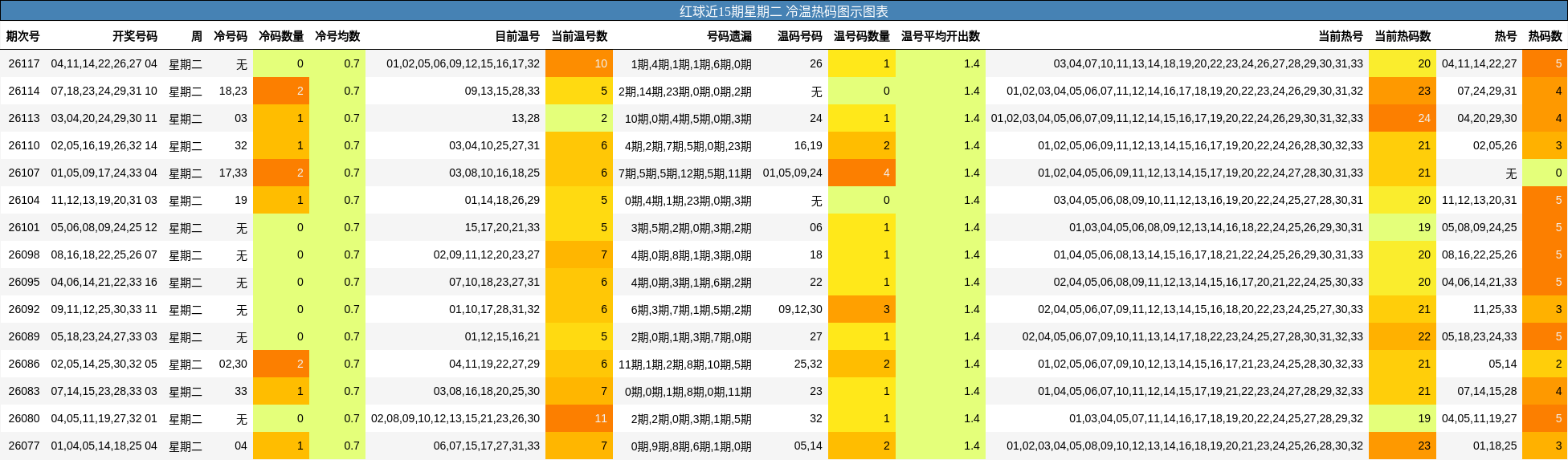
Task: Click draw numbers 07,18,23,24,29,31 10
Action: click(104, 91)
